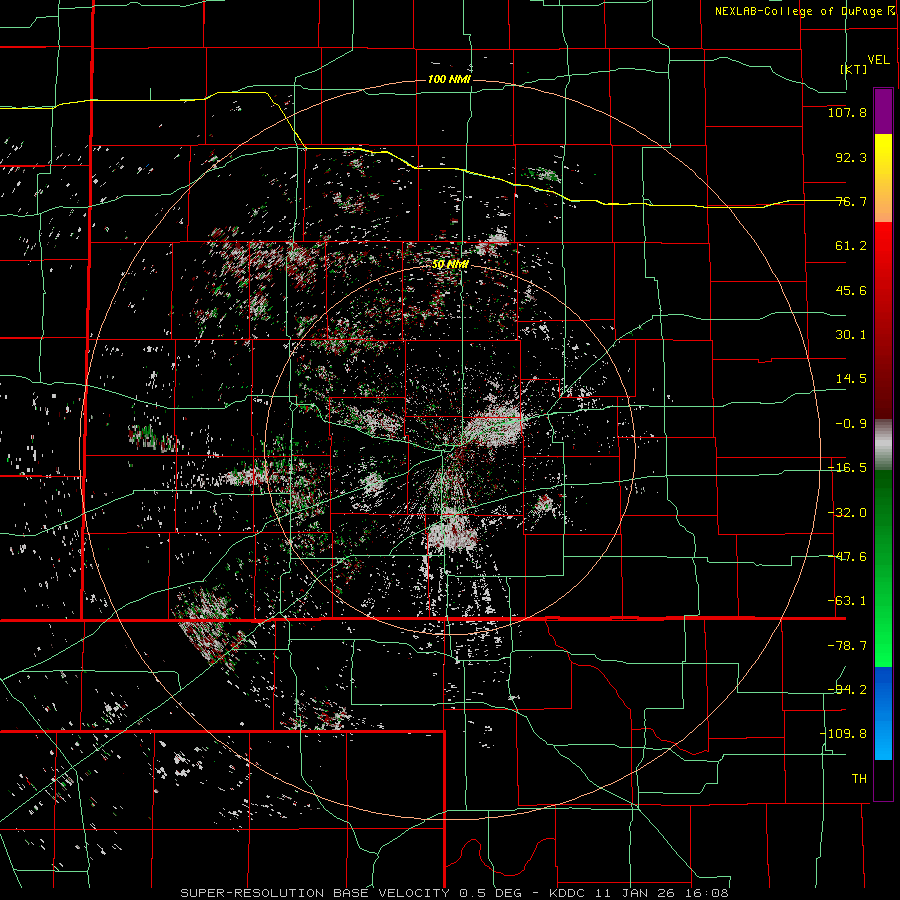Select the 45.6 velocity scale value
The height and width of the screenshot is (900, 900).
[851, 290]
